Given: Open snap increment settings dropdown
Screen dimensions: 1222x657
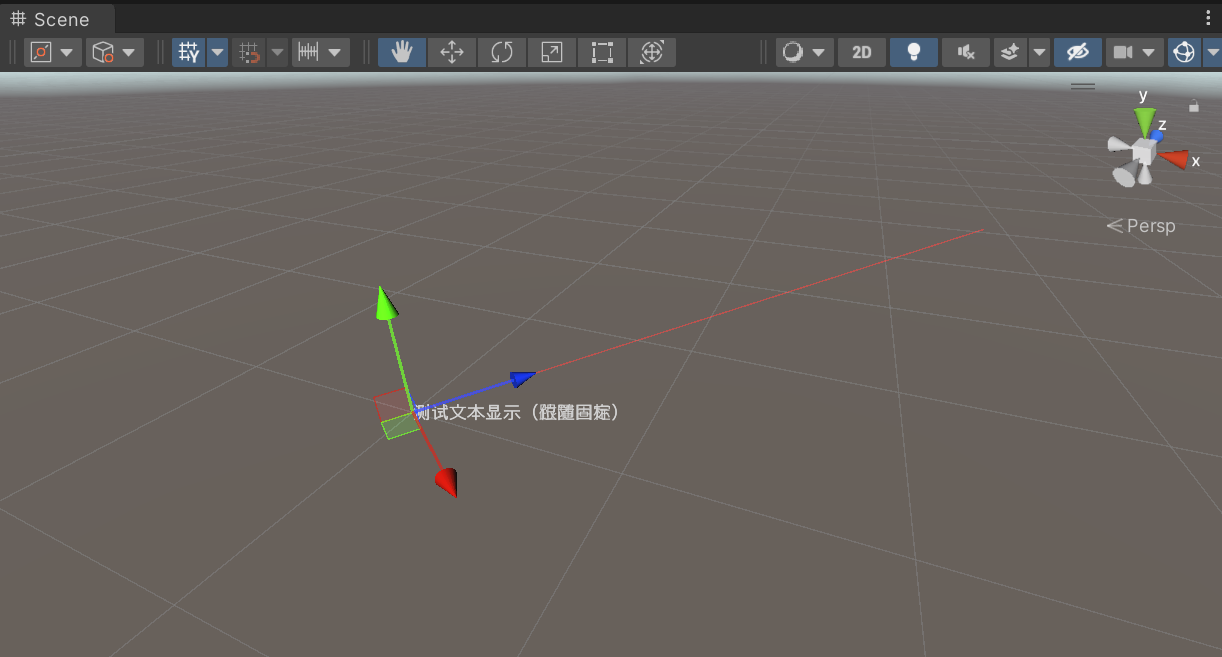Looking at the screenshot, I should [x=320, y=52].
